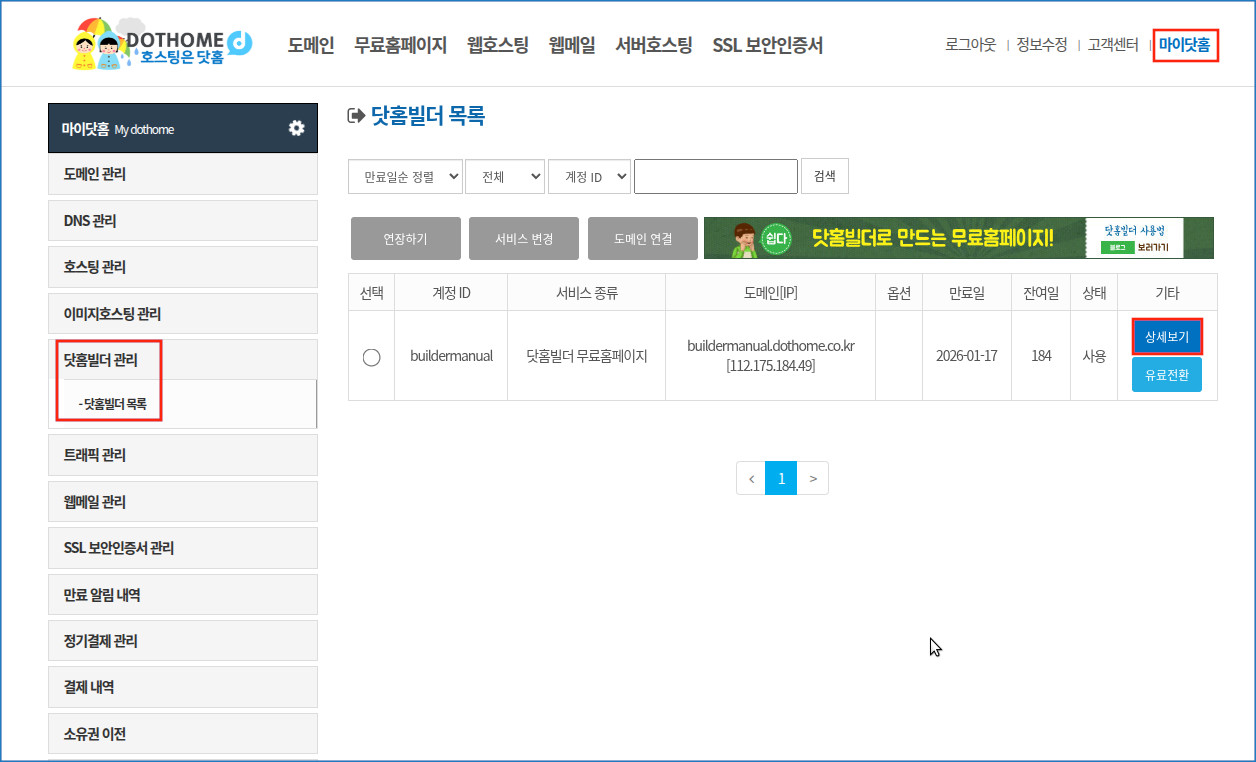
Task: Open the 도메인 top menu
Action: (x=311, y=45)
